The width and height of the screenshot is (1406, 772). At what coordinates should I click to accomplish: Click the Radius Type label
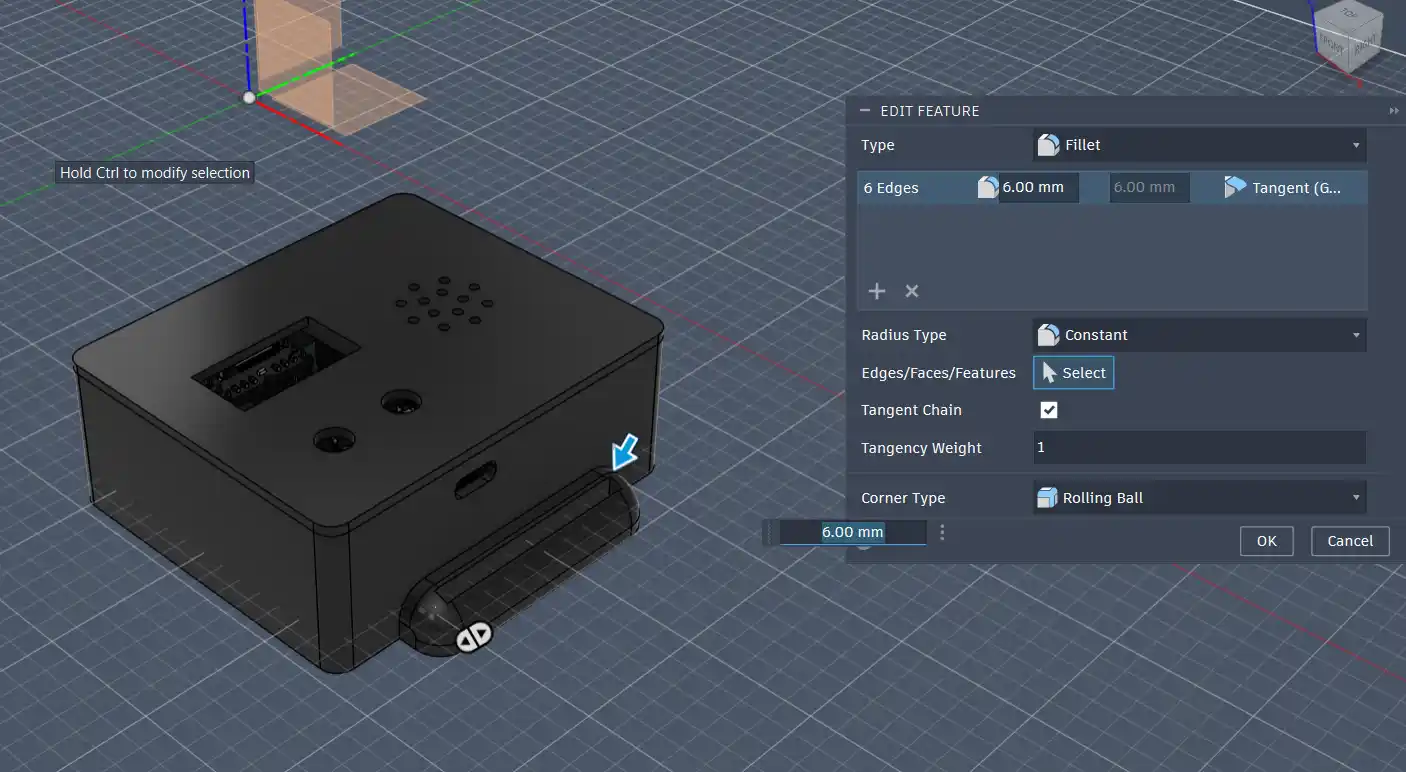click(903, 335)
